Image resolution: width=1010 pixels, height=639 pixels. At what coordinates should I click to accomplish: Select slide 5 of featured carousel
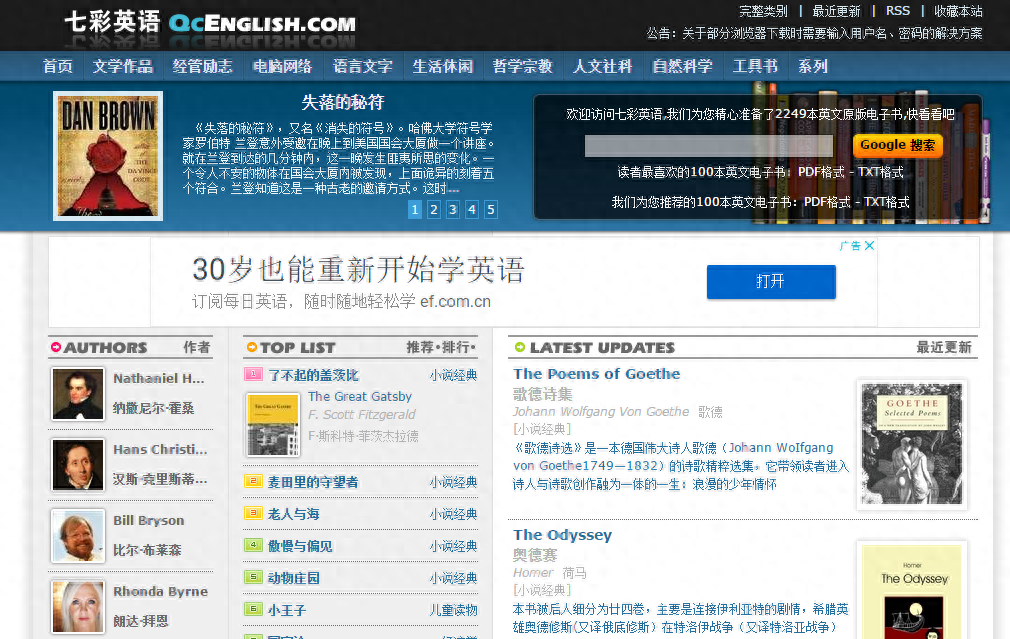pos(491,209)
